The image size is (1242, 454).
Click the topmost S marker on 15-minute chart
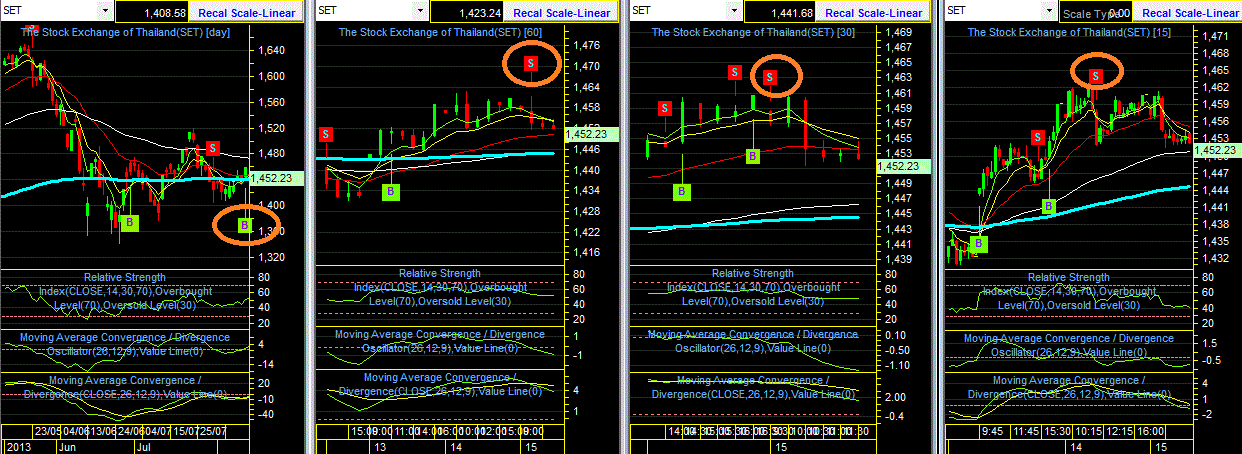tap(1096, 75)
